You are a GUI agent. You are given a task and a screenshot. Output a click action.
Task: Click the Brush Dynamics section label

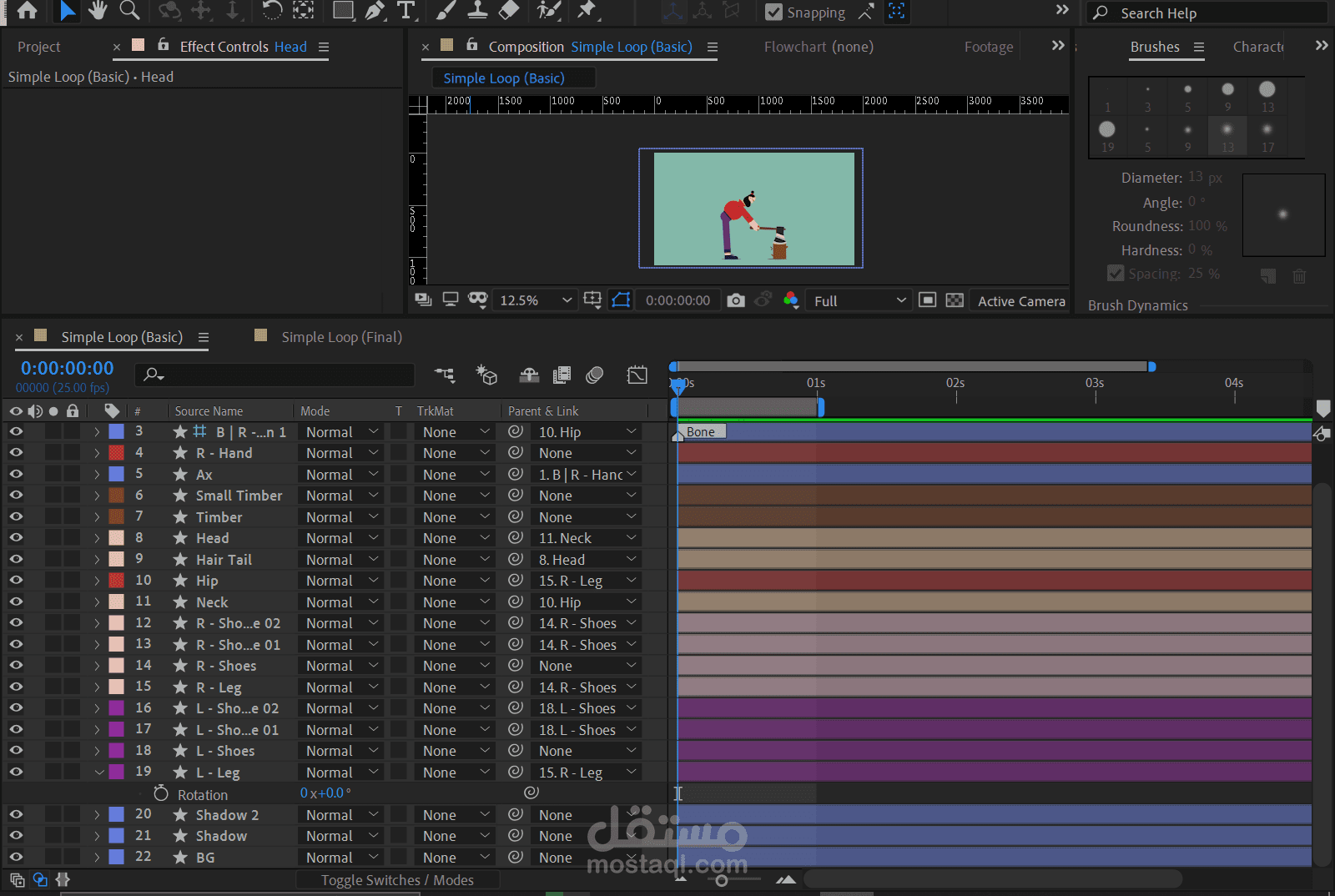pyautogui.click(x=1137, y=305)
